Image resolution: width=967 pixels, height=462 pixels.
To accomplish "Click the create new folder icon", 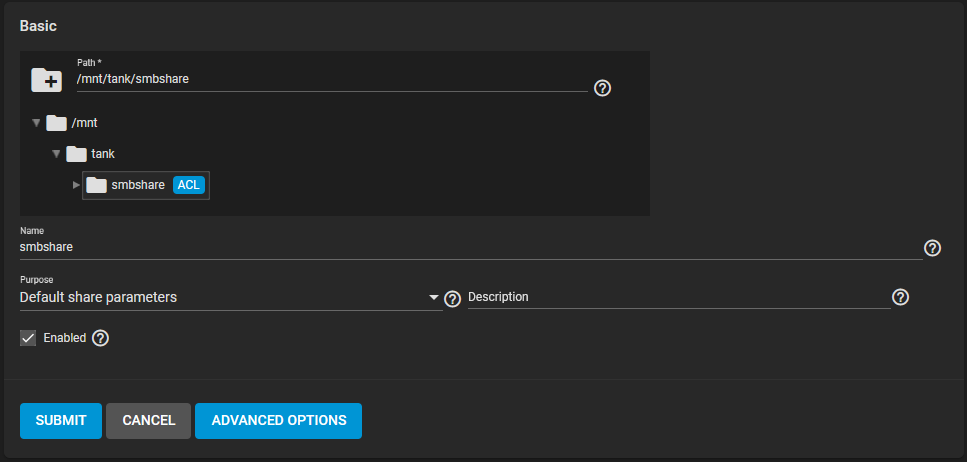I will tap(47, 80).
